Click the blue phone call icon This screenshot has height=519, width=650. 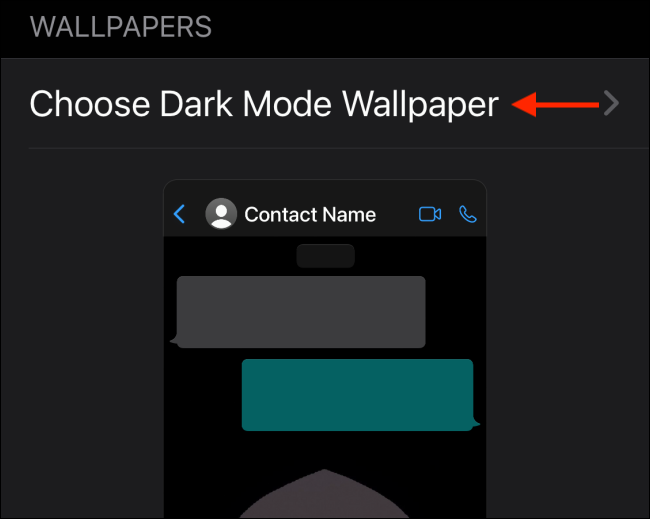click(468, 214)
